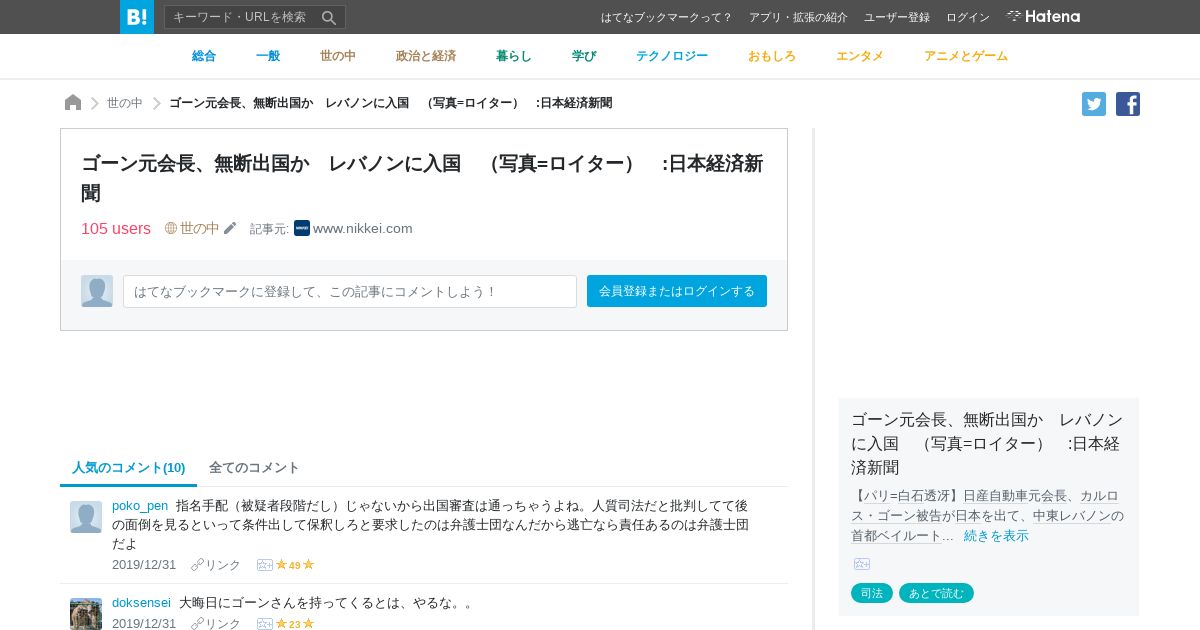1200x630 pixels.
Task: Open the Hatena logo link
Action: 1043,16
